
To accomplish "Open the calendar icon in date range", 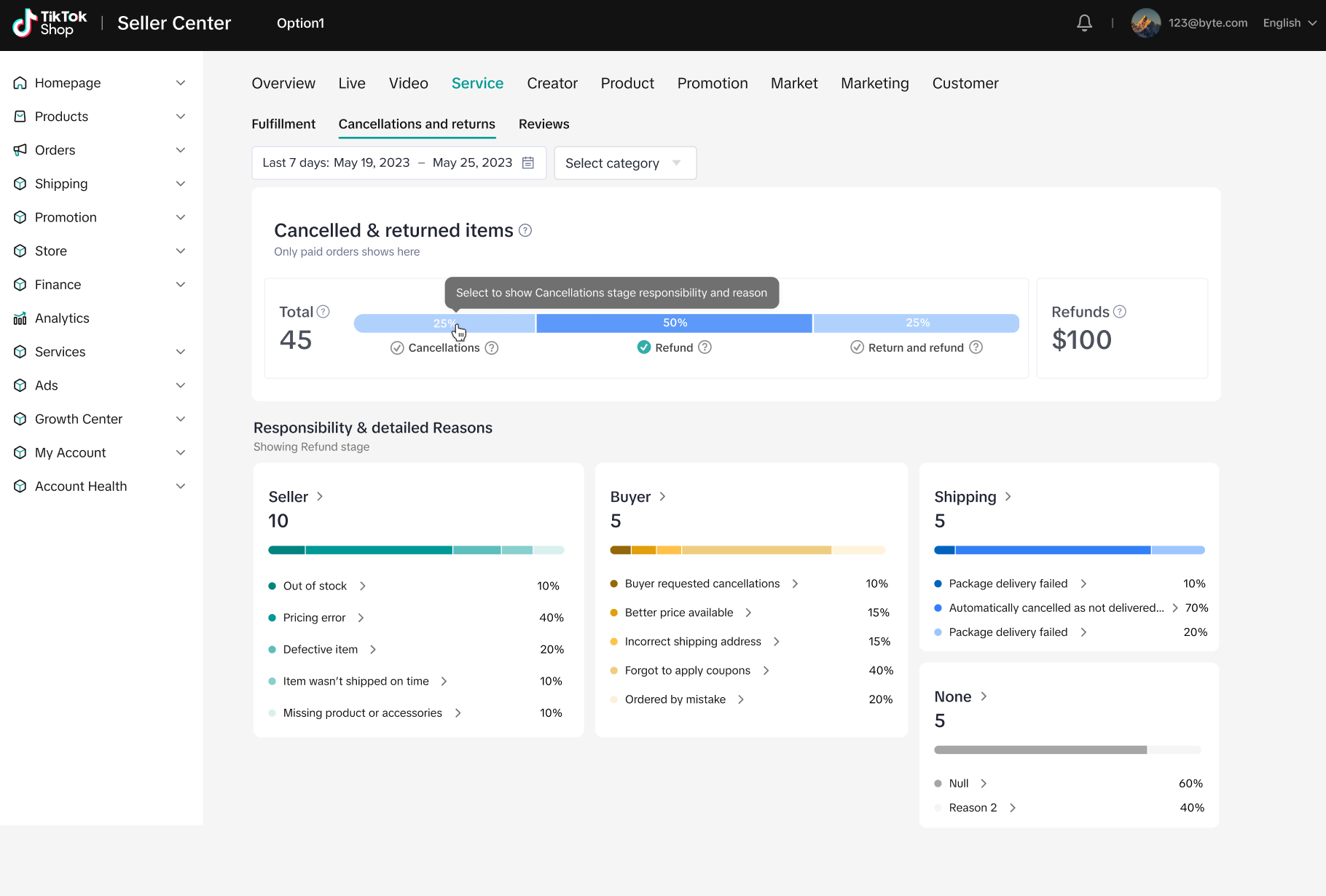I will click(528, 163).
